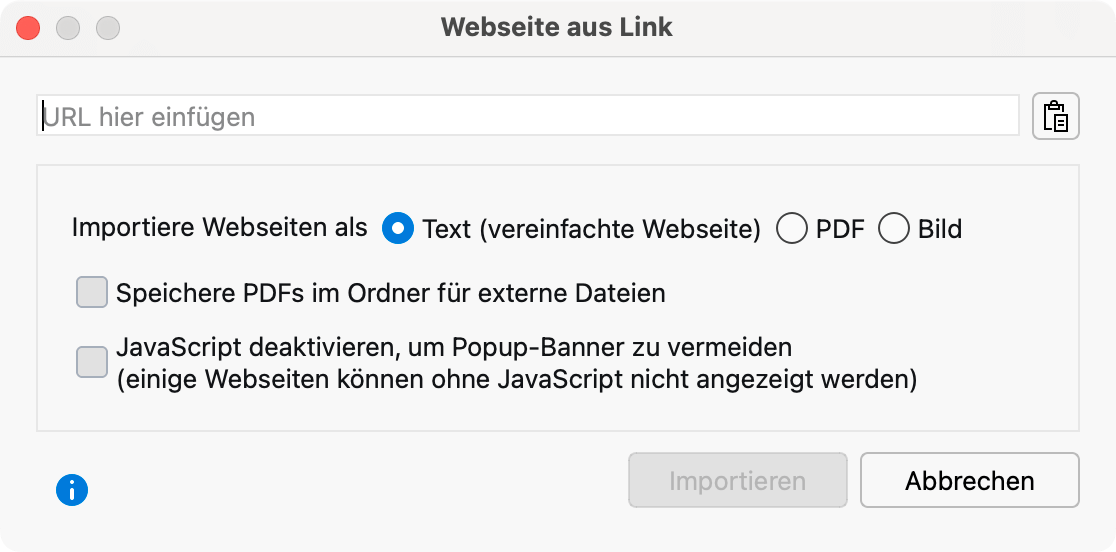Click the grey minimize window button

point(68,28)
